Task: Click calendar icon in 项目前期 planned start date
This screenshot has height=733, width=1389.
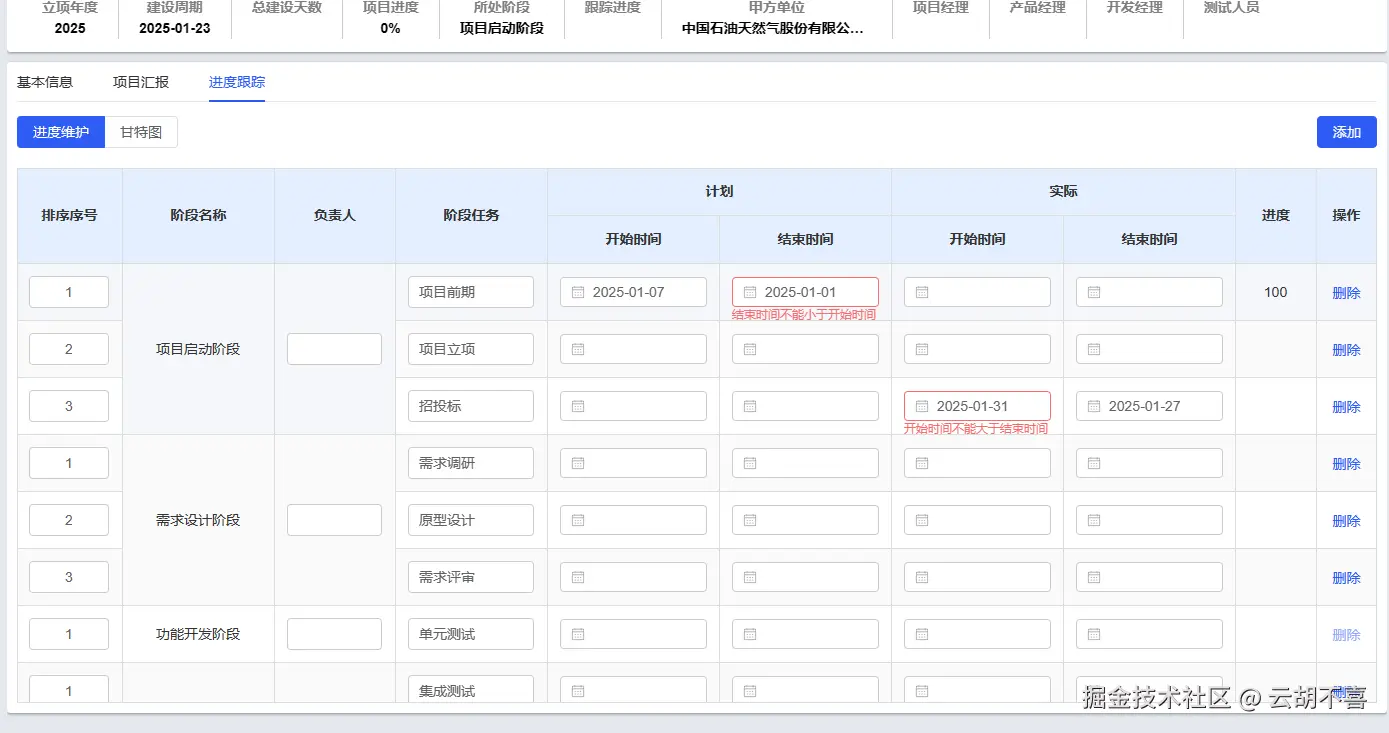Action: tap(578, 292)
